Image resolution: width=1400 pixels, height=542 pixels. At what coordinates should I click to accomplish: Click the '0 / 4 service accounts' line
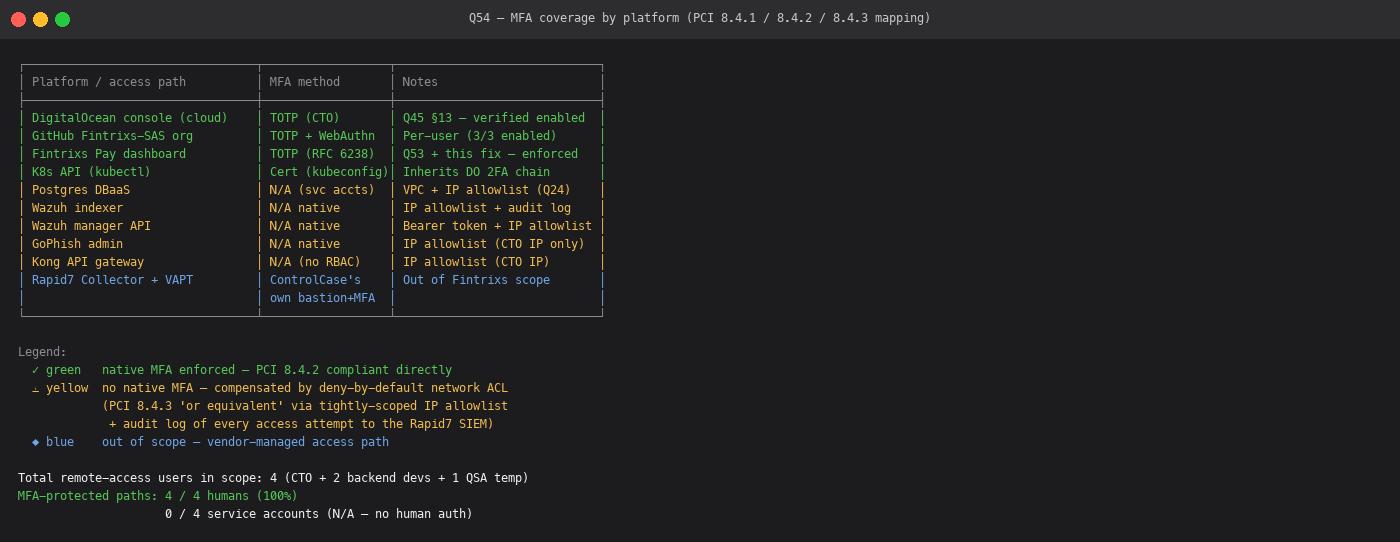click(319, 514)
